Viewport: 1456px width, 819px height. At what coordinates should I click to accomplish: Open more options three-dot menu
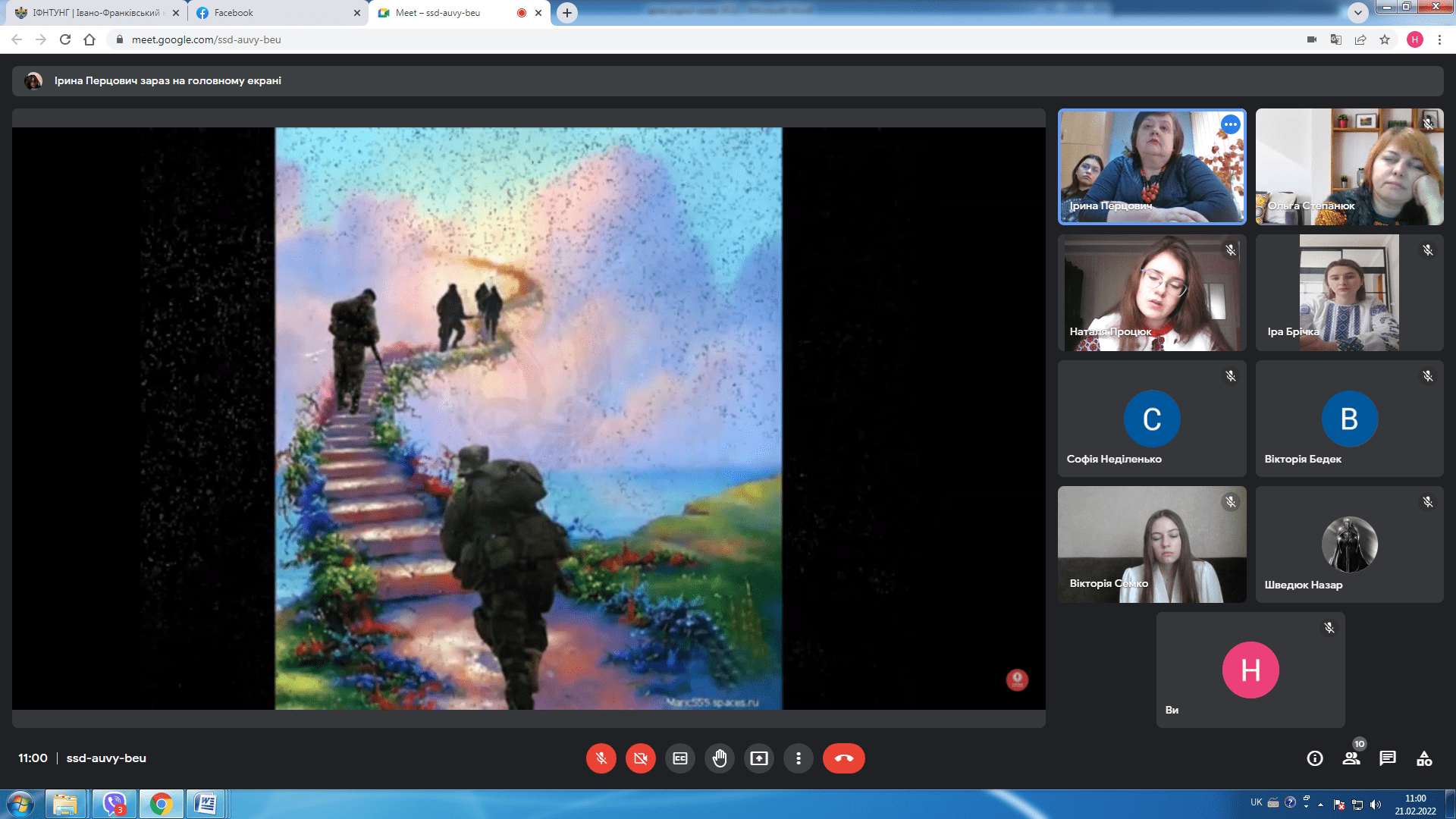point(799,758)
